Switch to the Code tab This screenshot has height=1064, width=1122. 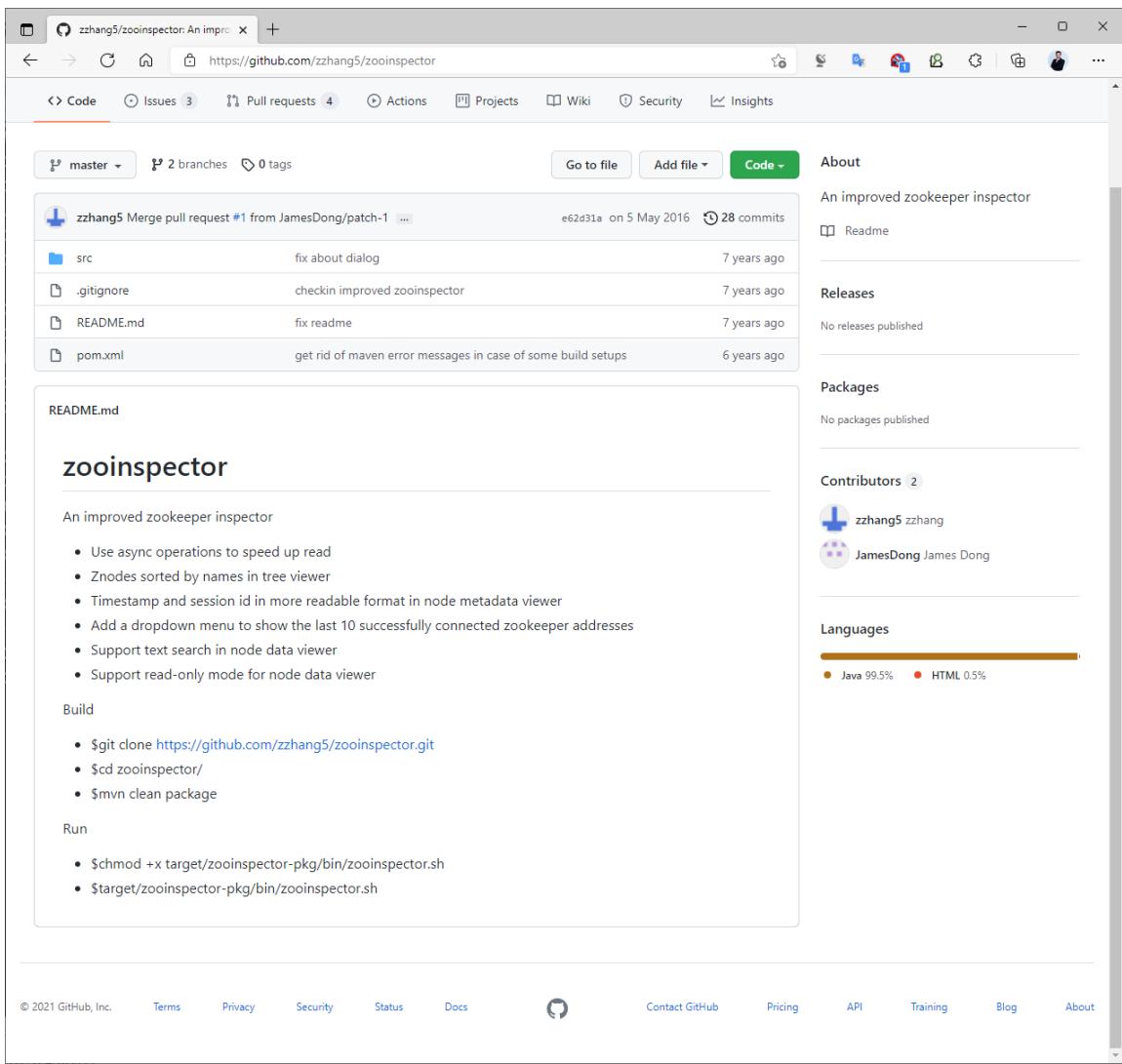[71, 100]
